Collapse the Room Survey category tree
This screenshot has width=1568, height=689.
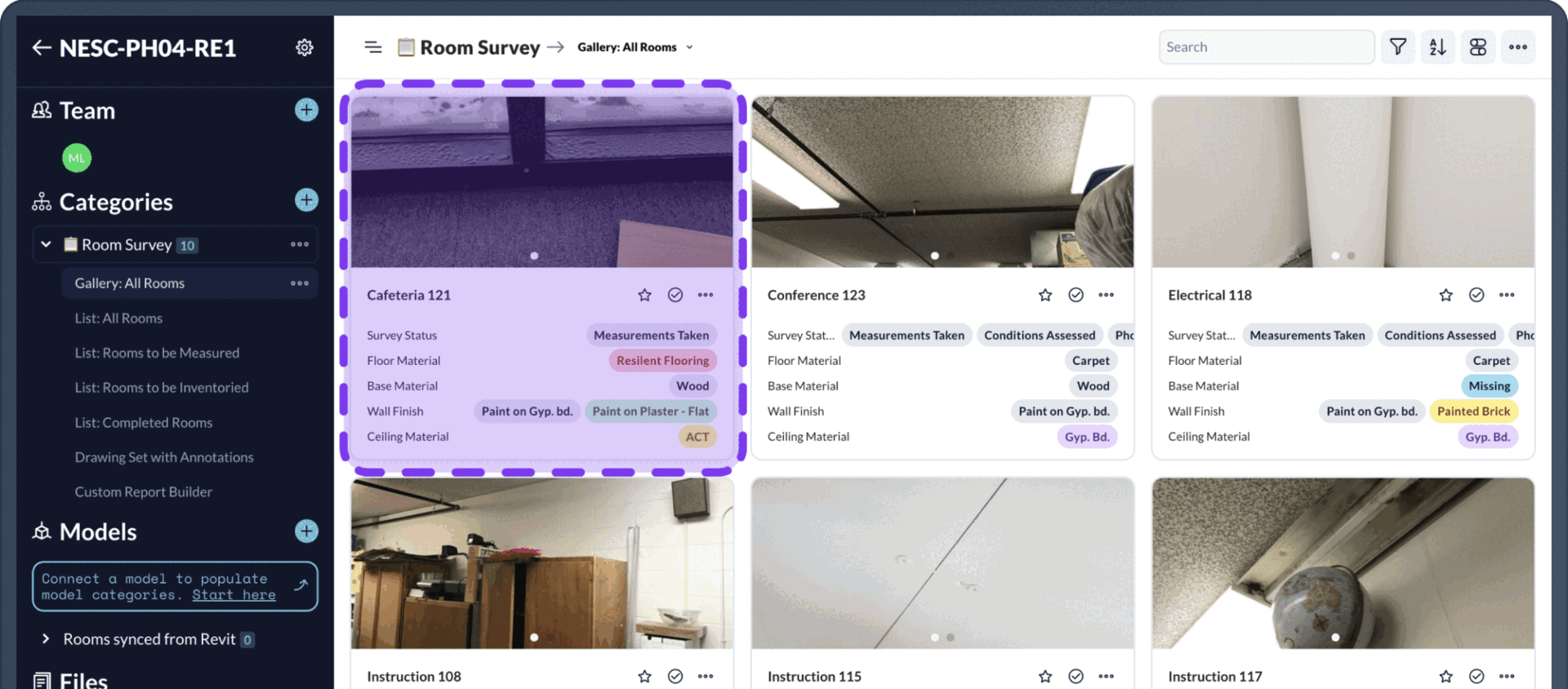[47, 244]
